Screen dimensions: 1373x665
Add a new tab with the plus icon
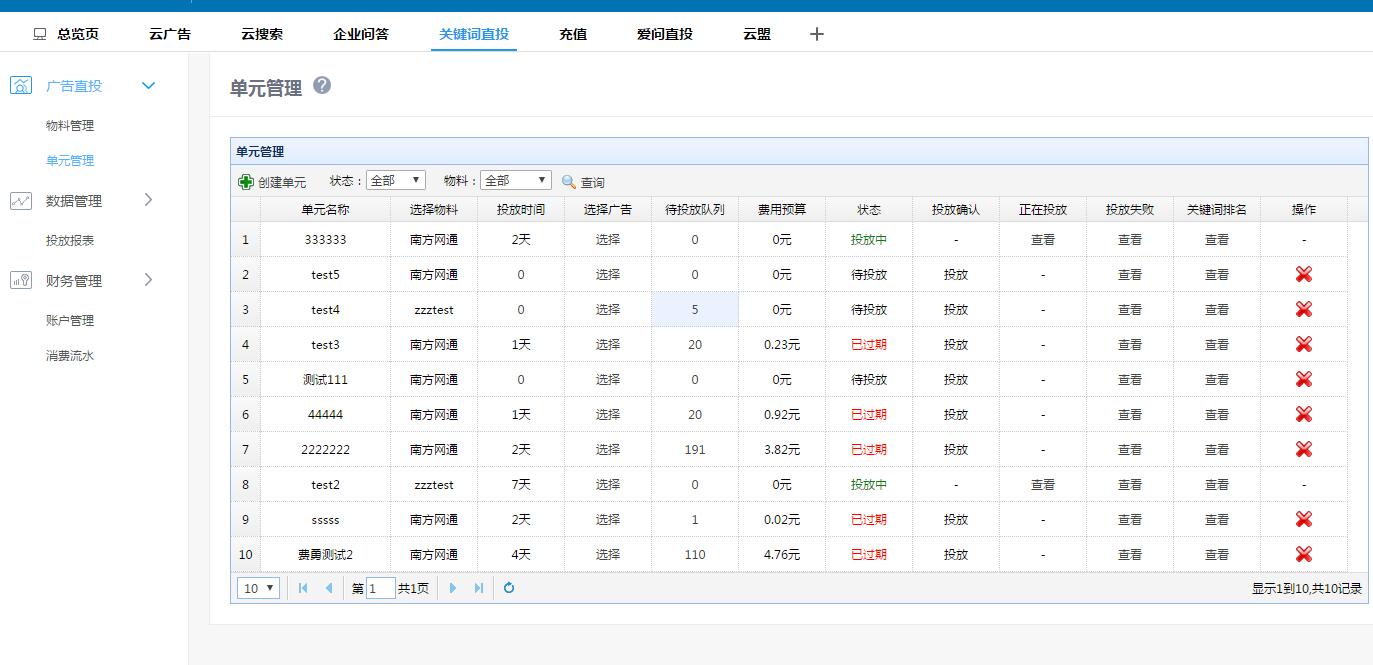coord(817,34)
